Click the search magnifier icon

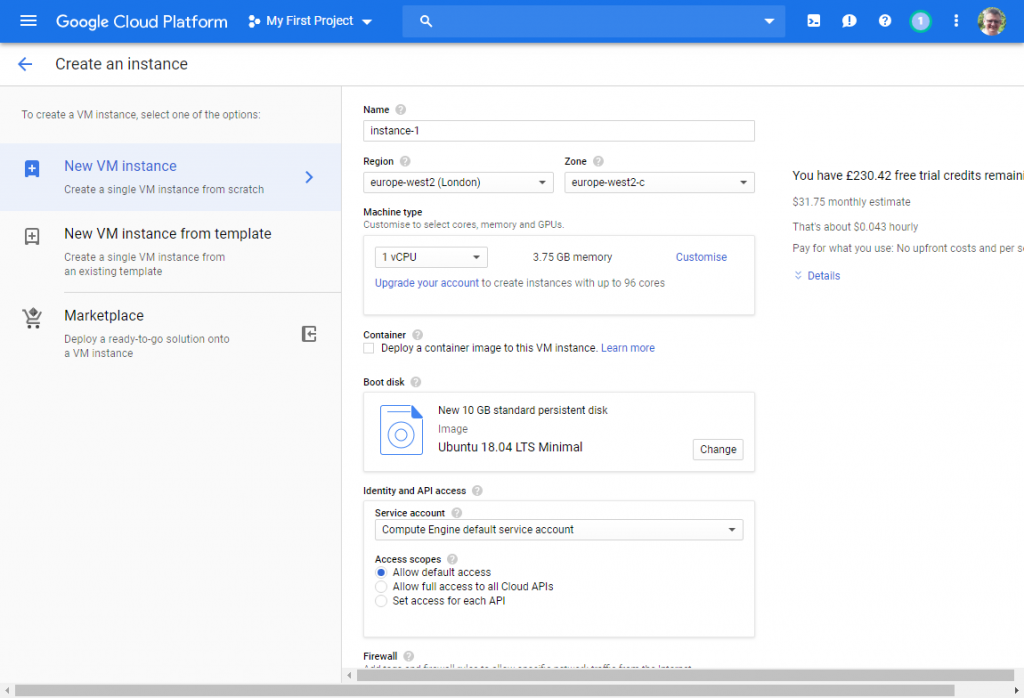tap(426, 21)
